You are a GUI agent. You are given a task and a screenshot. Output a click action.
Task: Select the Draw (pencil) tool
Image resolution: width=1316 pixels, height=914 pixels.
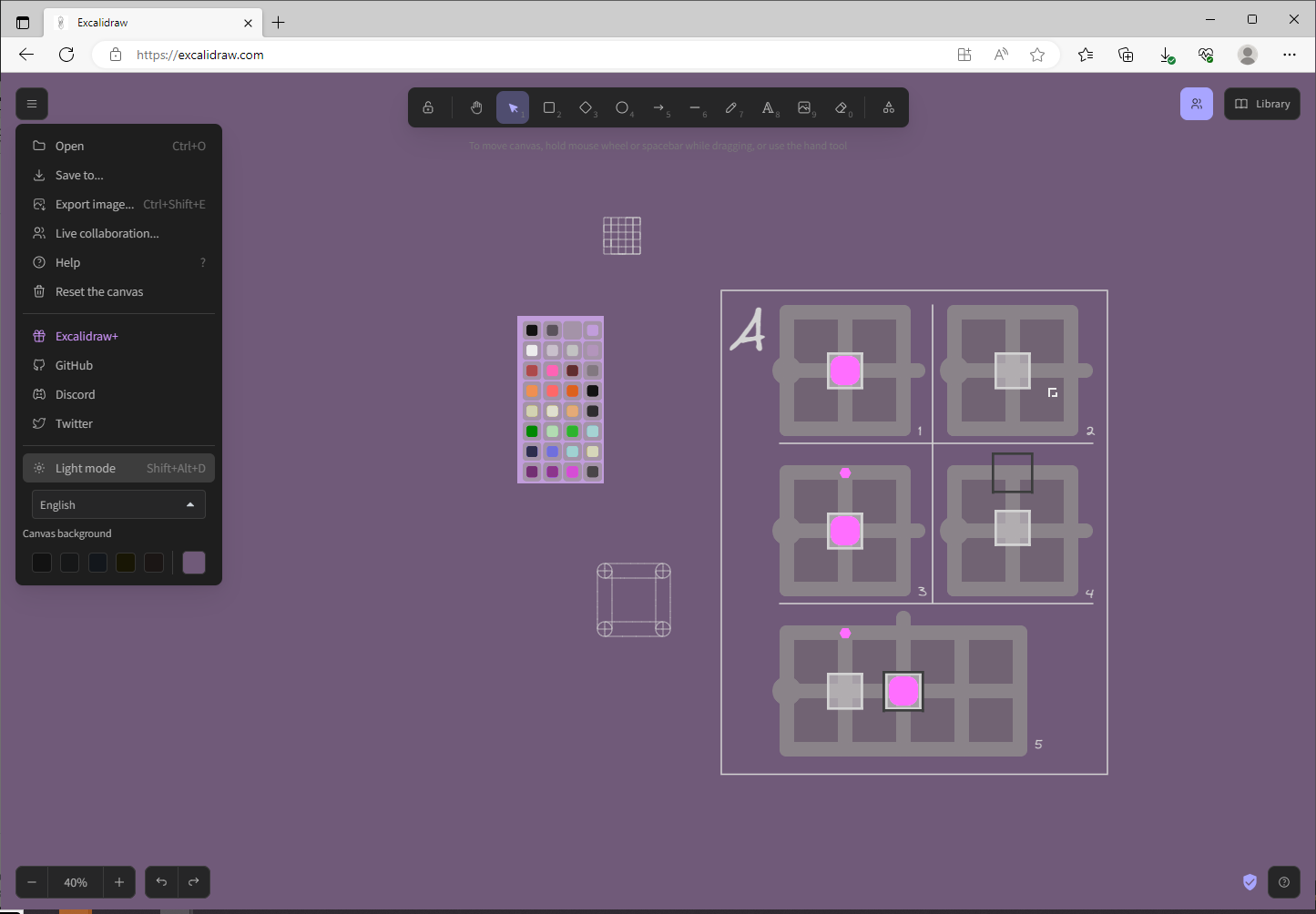tap(733, 107)
